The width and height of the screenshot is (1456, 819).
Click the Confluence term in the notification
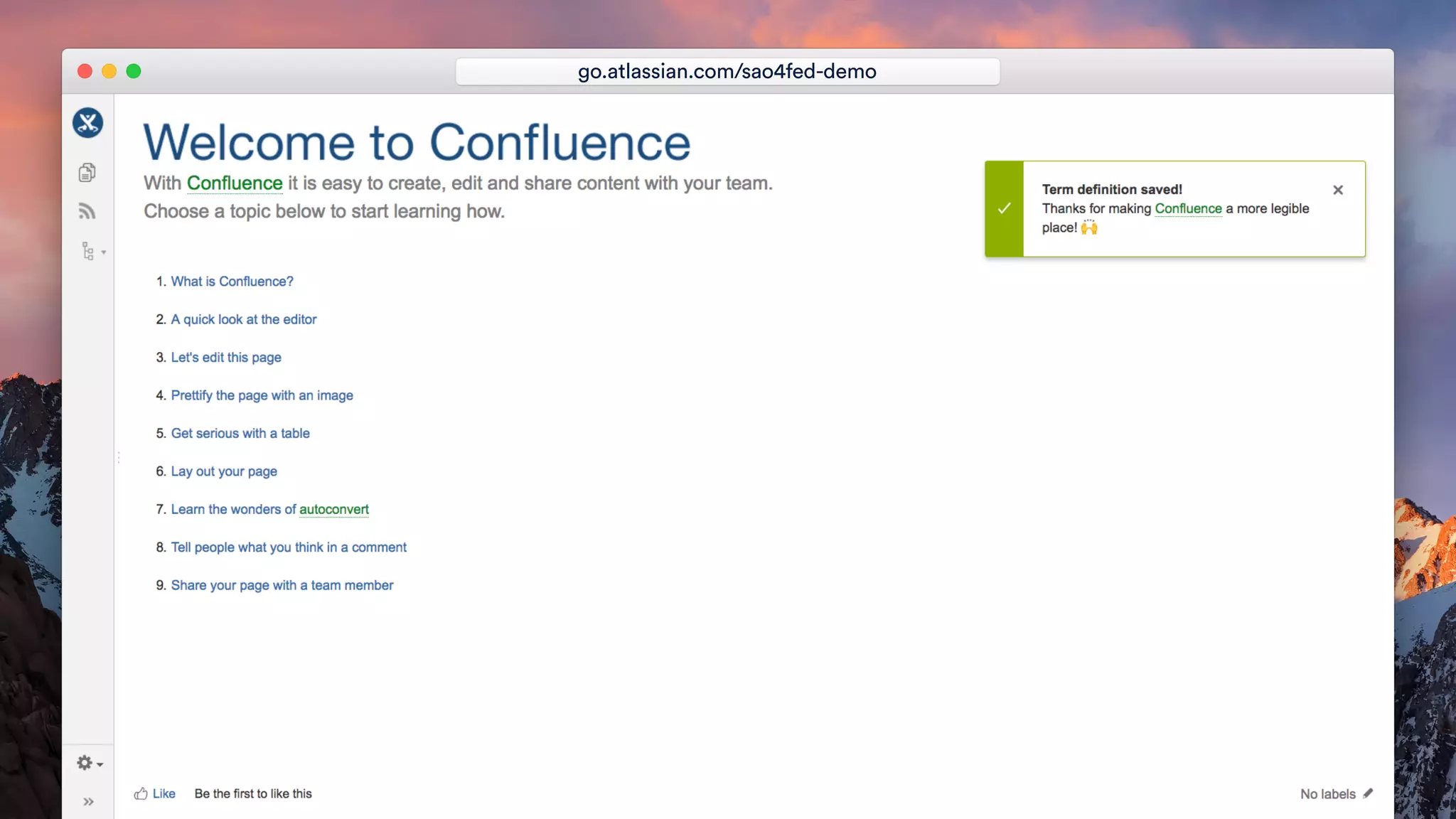[1188, 208]
